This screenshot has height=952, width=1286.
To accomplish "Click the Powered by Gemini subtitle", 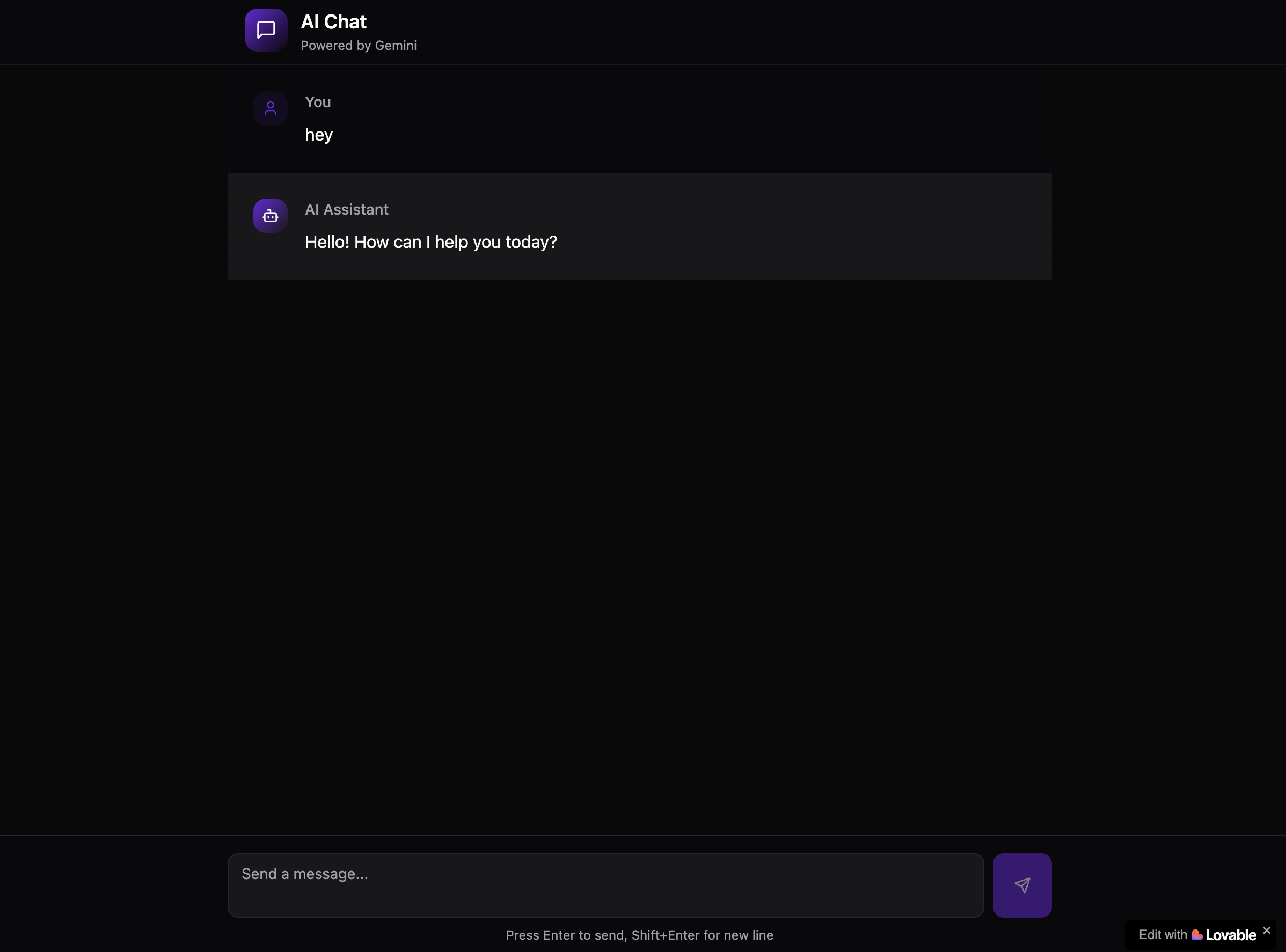I will (358, 46).
